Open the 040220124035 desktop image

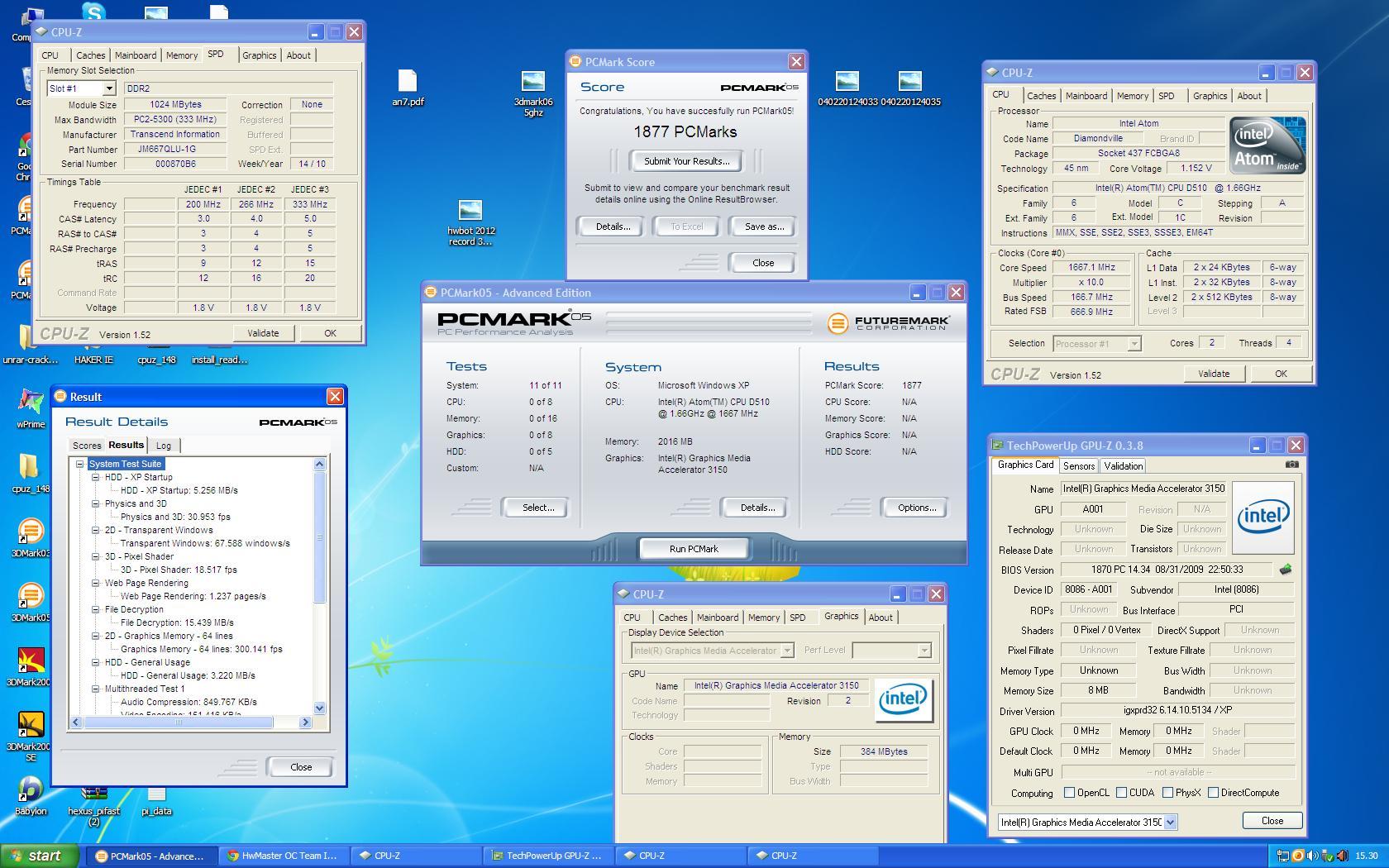coord(910,88)
